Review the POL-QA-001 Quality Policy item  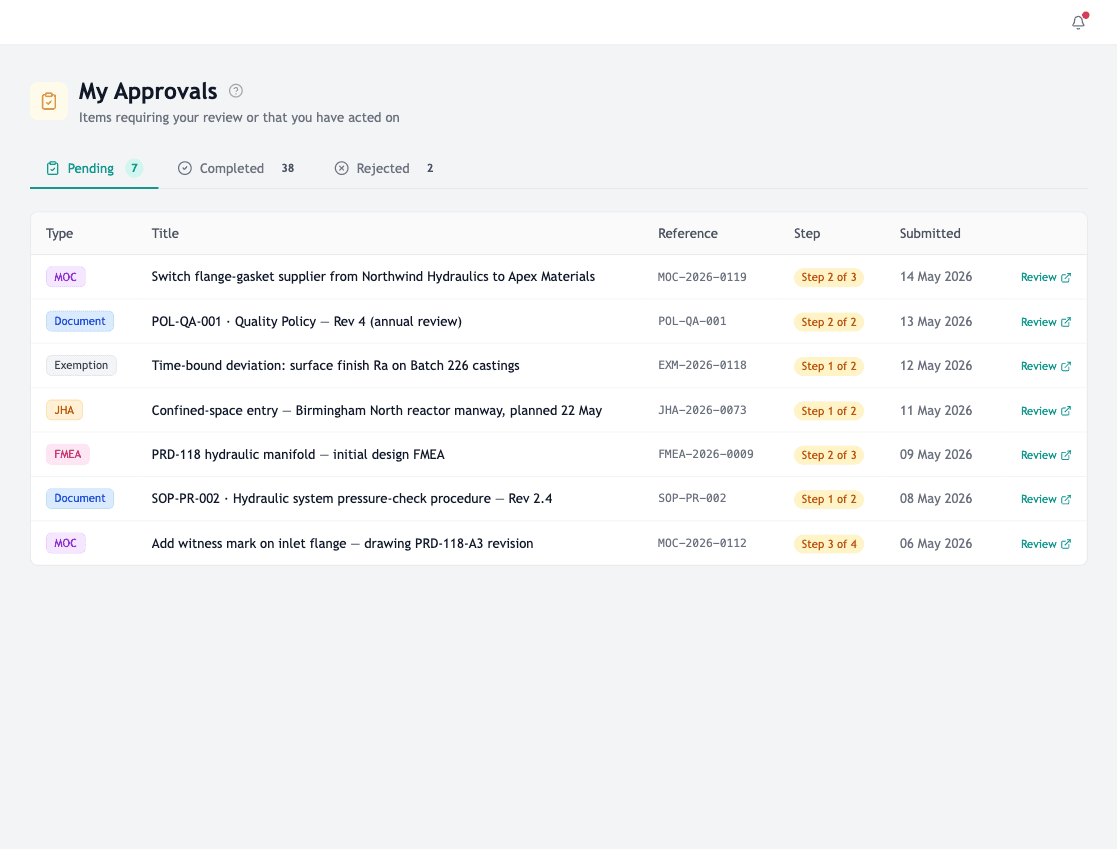[1045, 322]
